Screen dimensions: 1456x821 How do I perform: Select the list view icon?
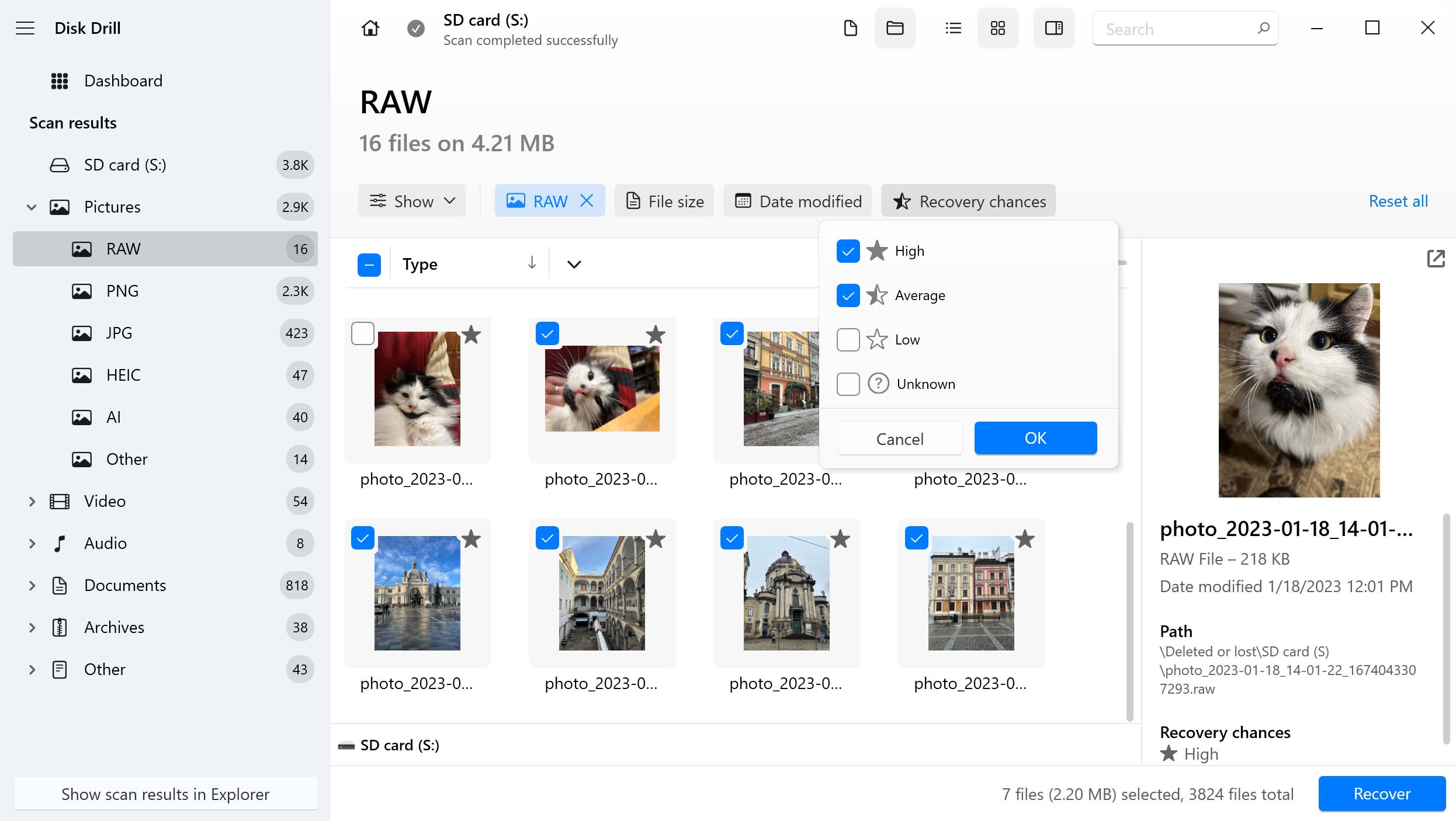point(952,28)
